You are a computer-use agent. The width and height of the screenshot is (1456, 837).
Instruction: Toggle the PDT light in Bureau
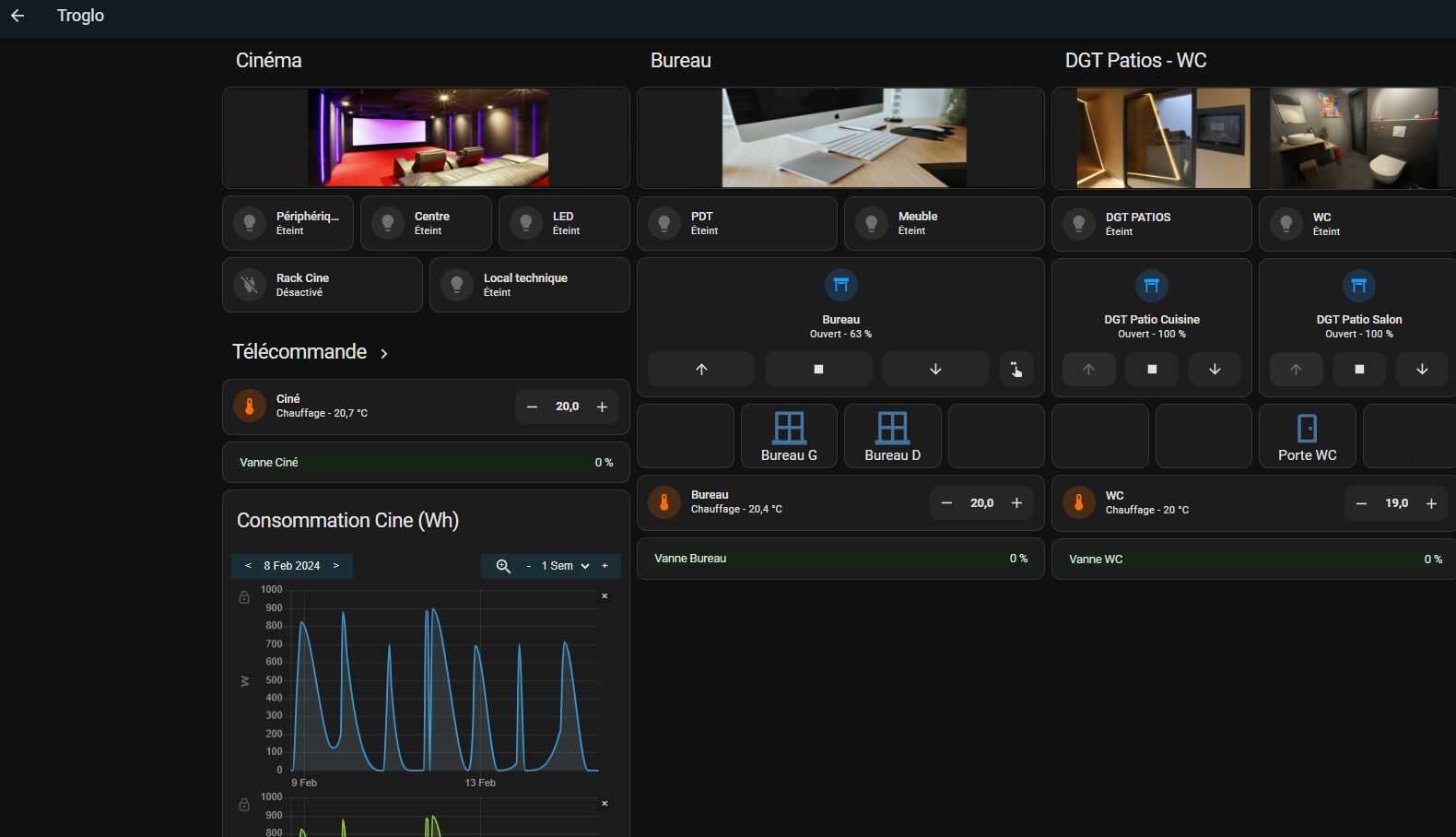click(x=737, y=223)
